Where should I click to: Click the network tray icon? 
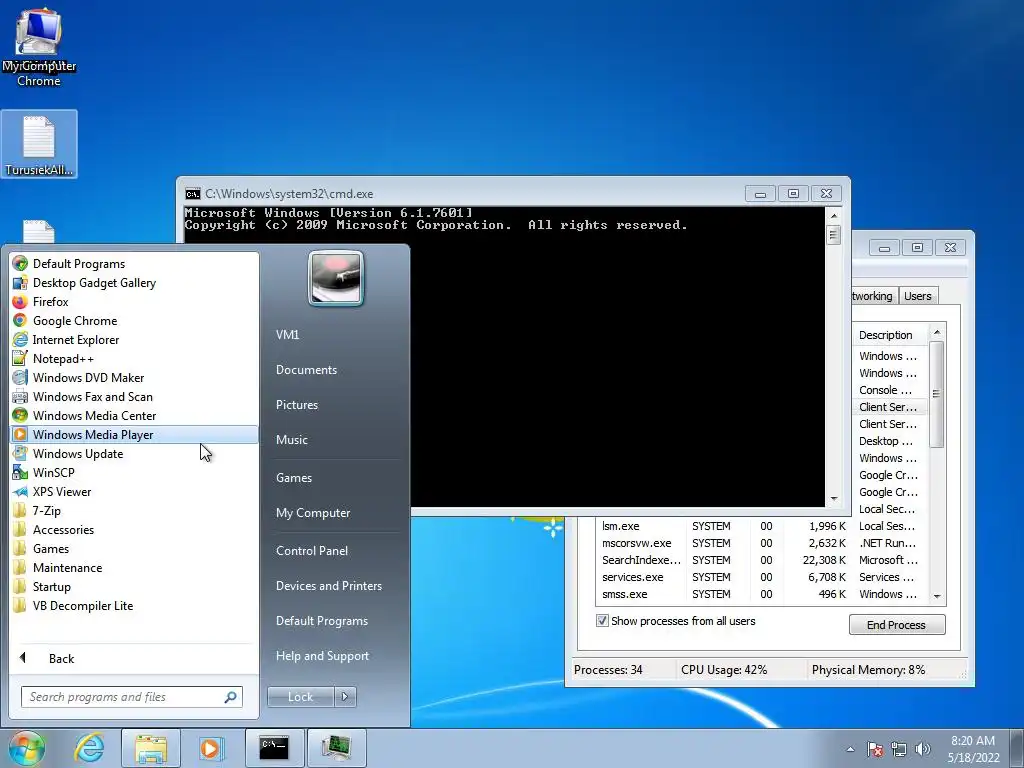[x=899, y=749]
